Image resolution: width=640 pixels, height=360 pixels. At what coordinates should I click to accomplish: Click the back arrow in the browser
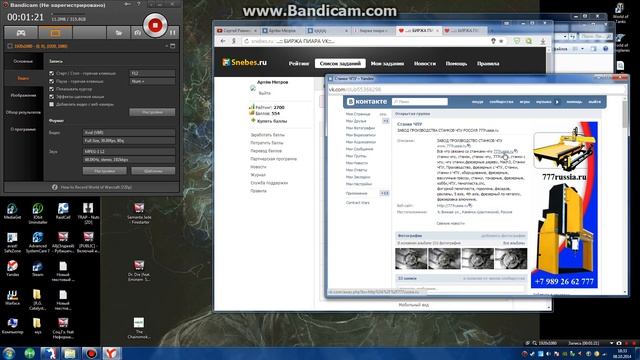pos(223,41)
